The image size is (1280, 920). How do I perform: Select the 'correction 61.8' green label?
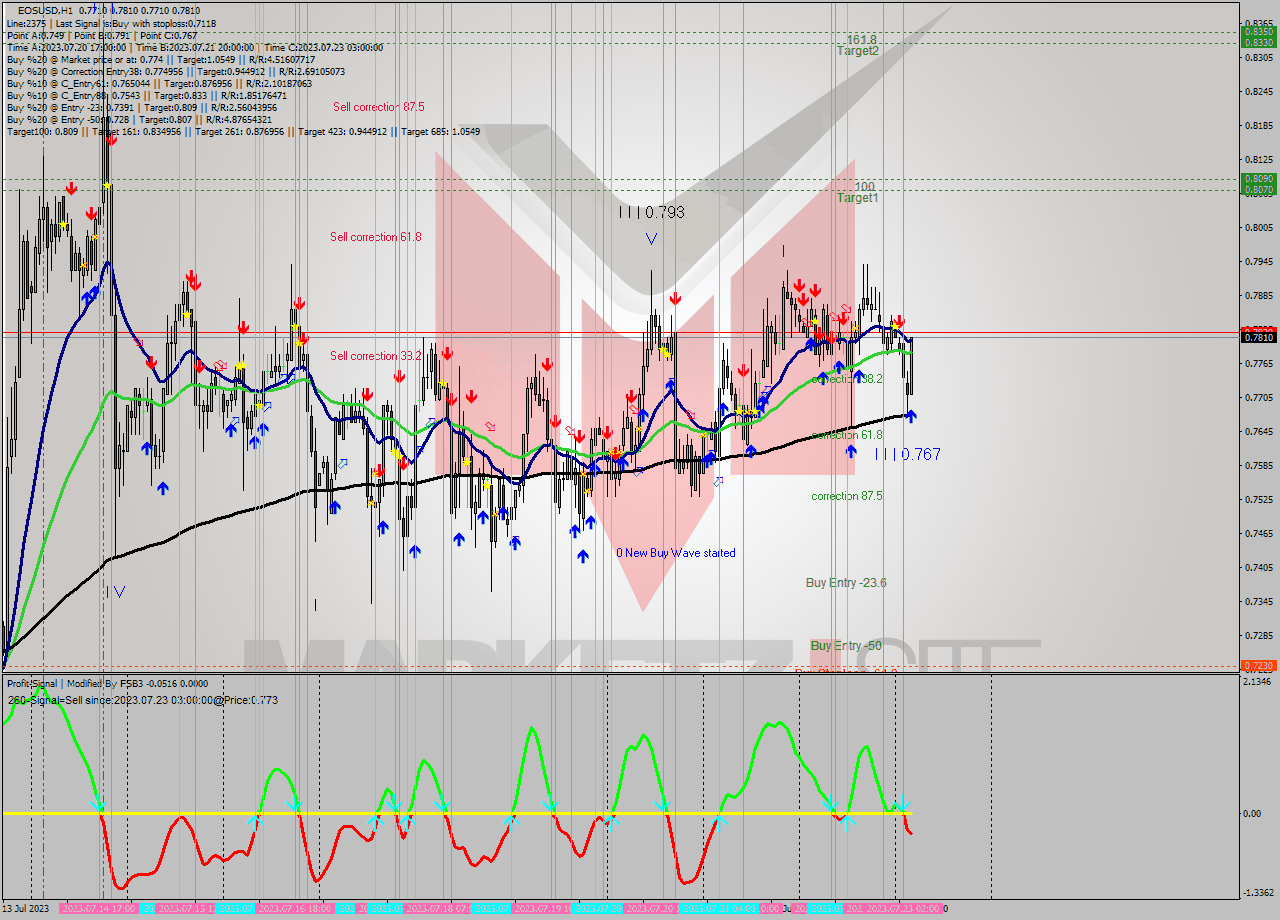pos(847,435)
